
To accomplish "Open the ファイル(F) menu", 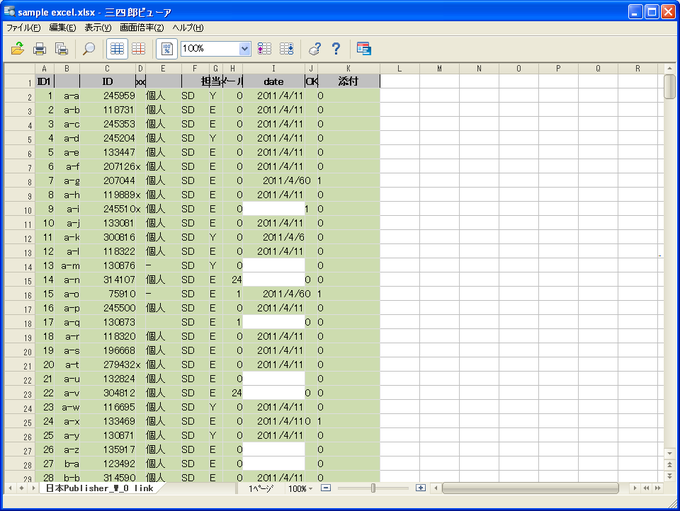I will coord(23,28).
